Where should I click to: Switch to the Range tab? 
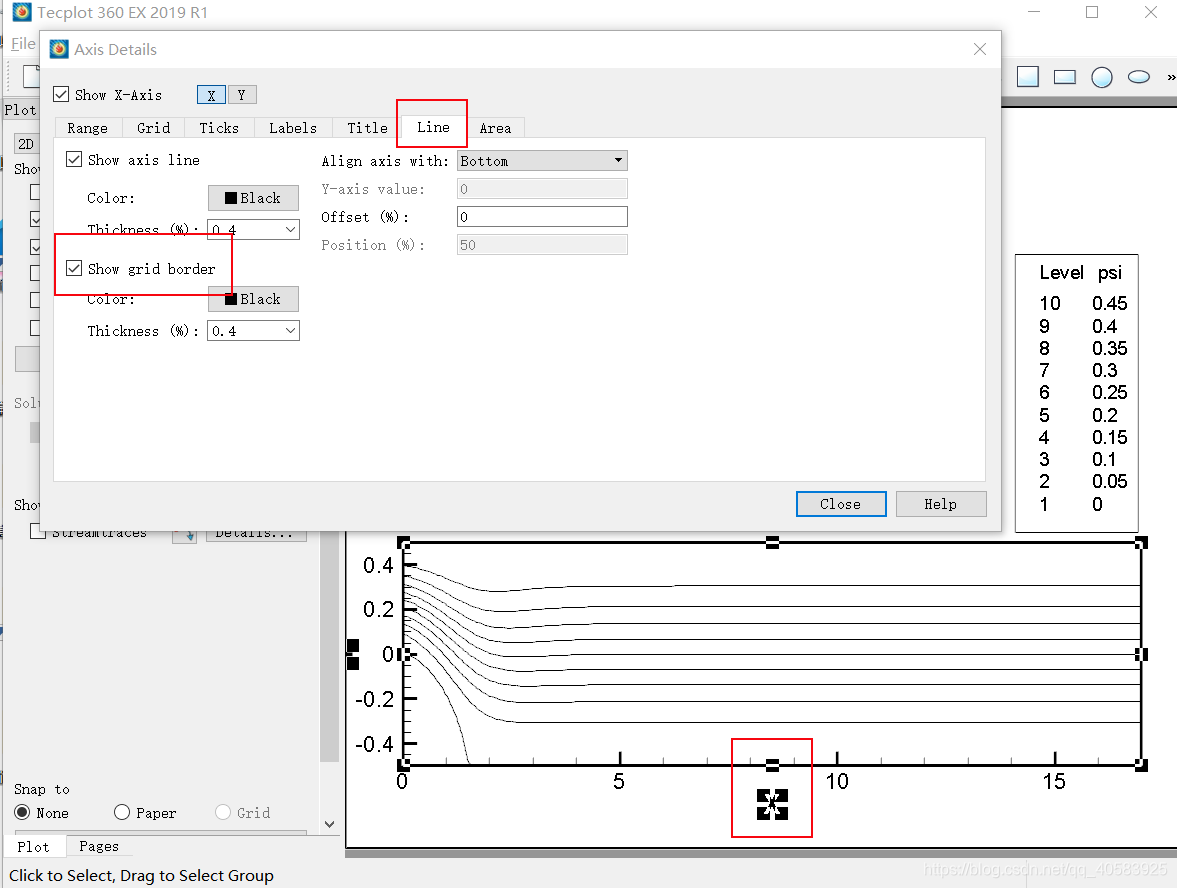pyautogui.click(x=88, y=128)
